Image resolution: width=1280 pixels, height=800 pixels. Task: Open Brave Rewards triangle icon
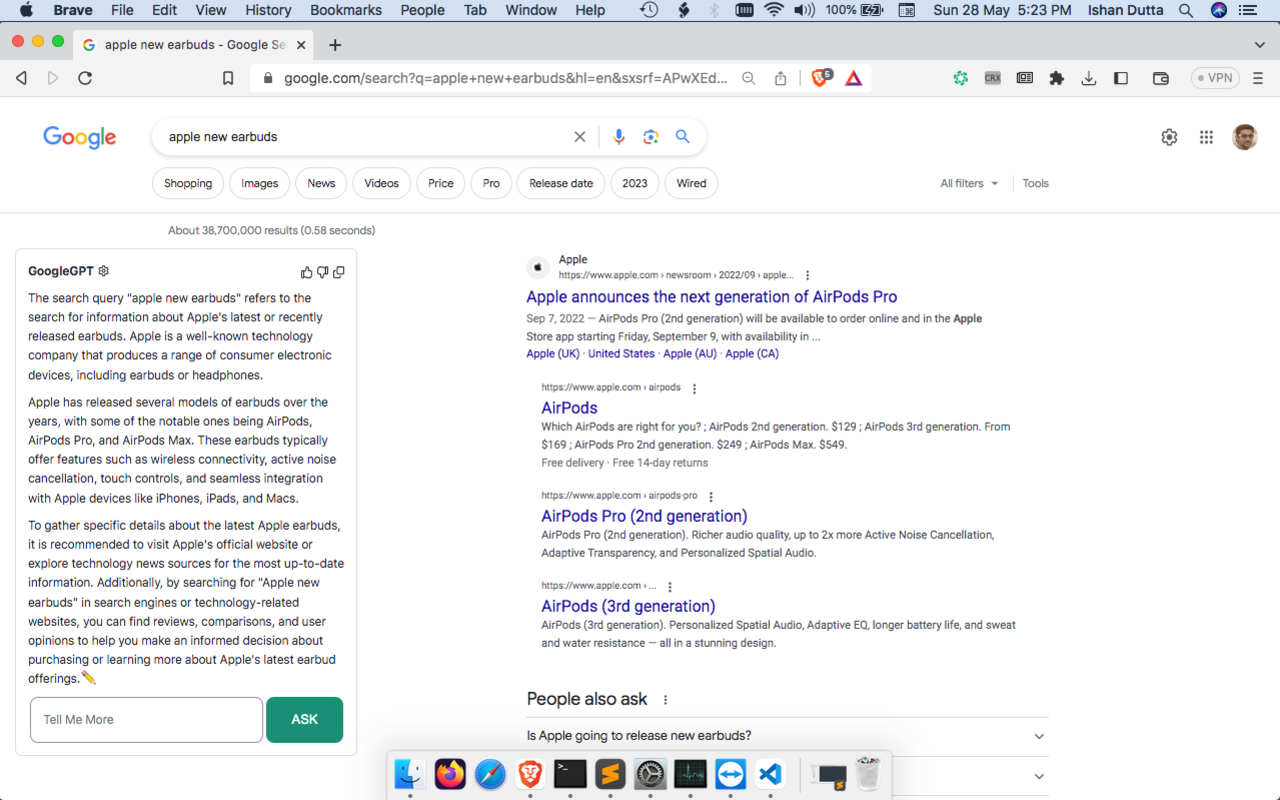point(853,77)
